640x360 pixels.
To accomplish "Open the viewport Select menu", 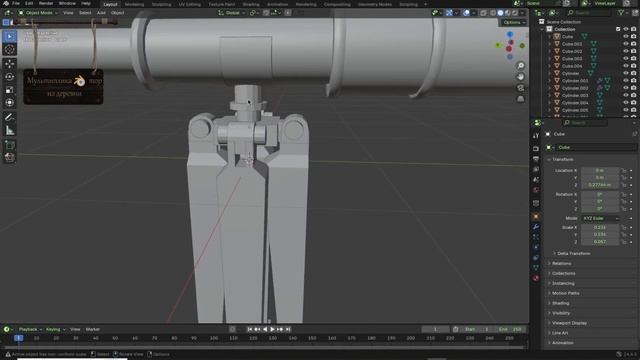I will 85,13.
